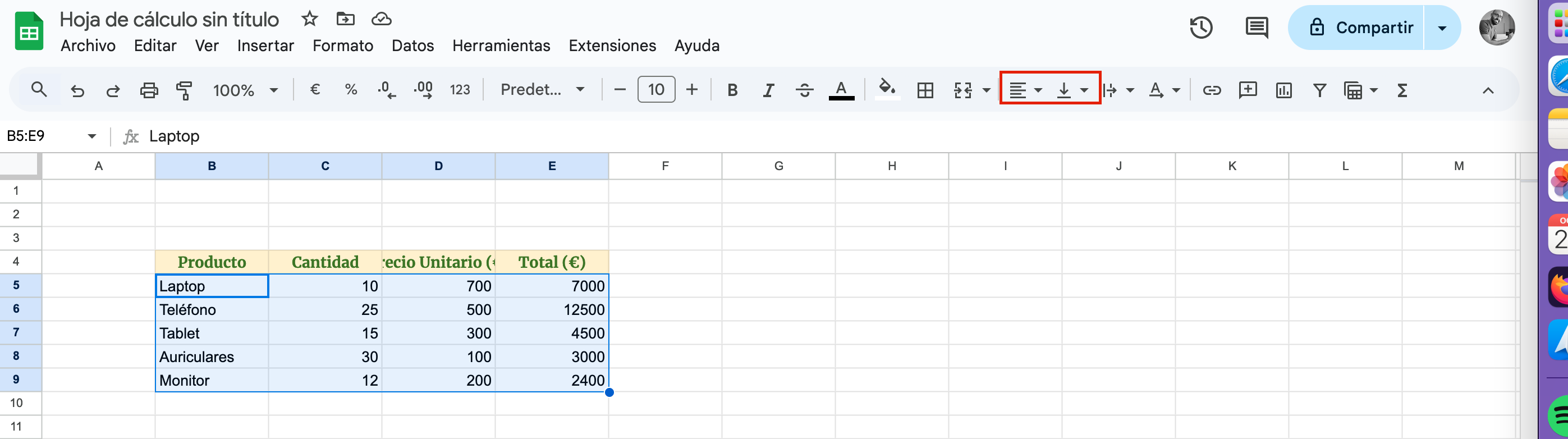Image resolution: width=1568 pixels, height=439 pixels.
Task: Star the spreadsheet document
Action: coord(310,19)
